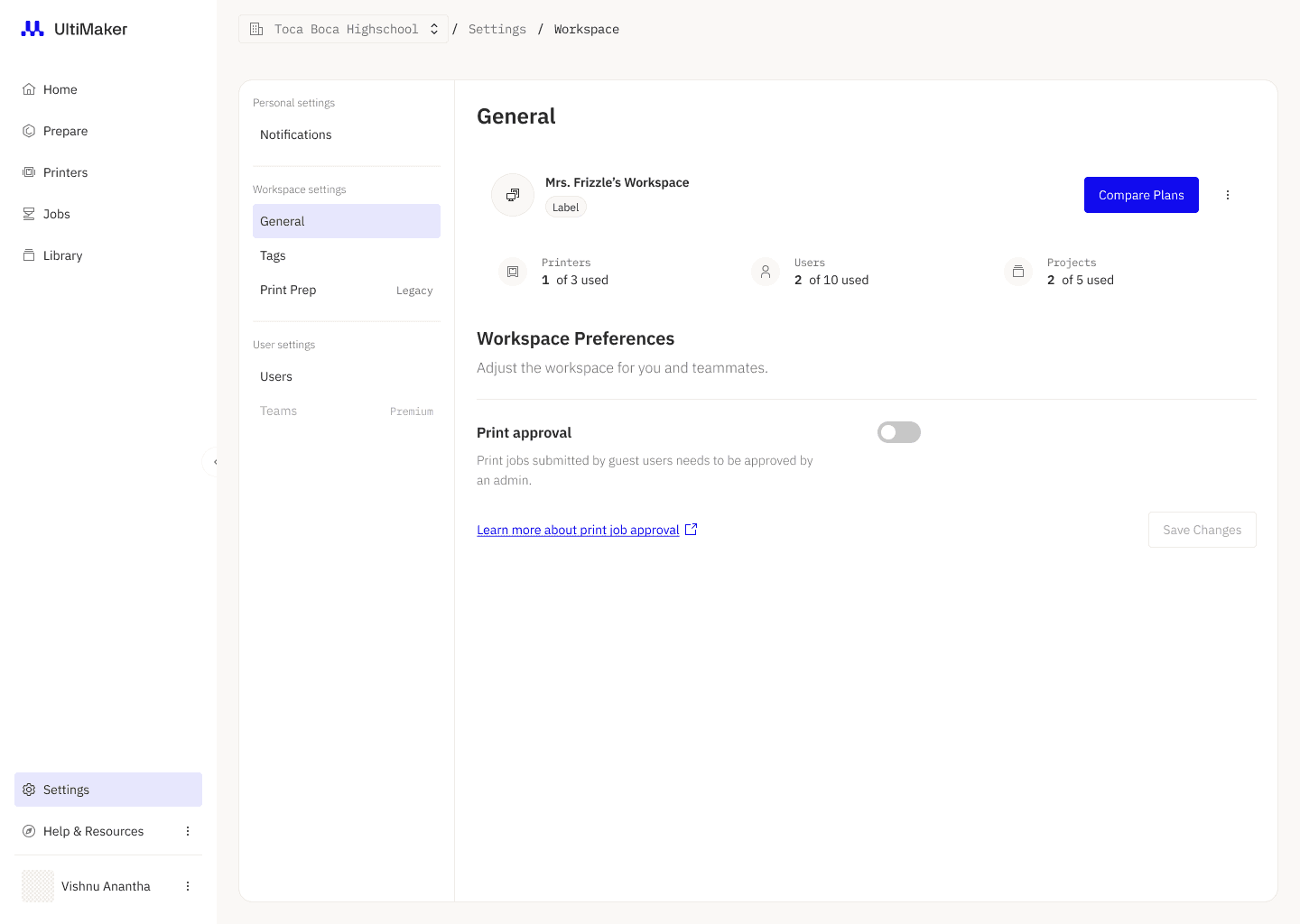
Task: Collapse the left sidebar
Action: pyautogui.click(x=215, y=462)
